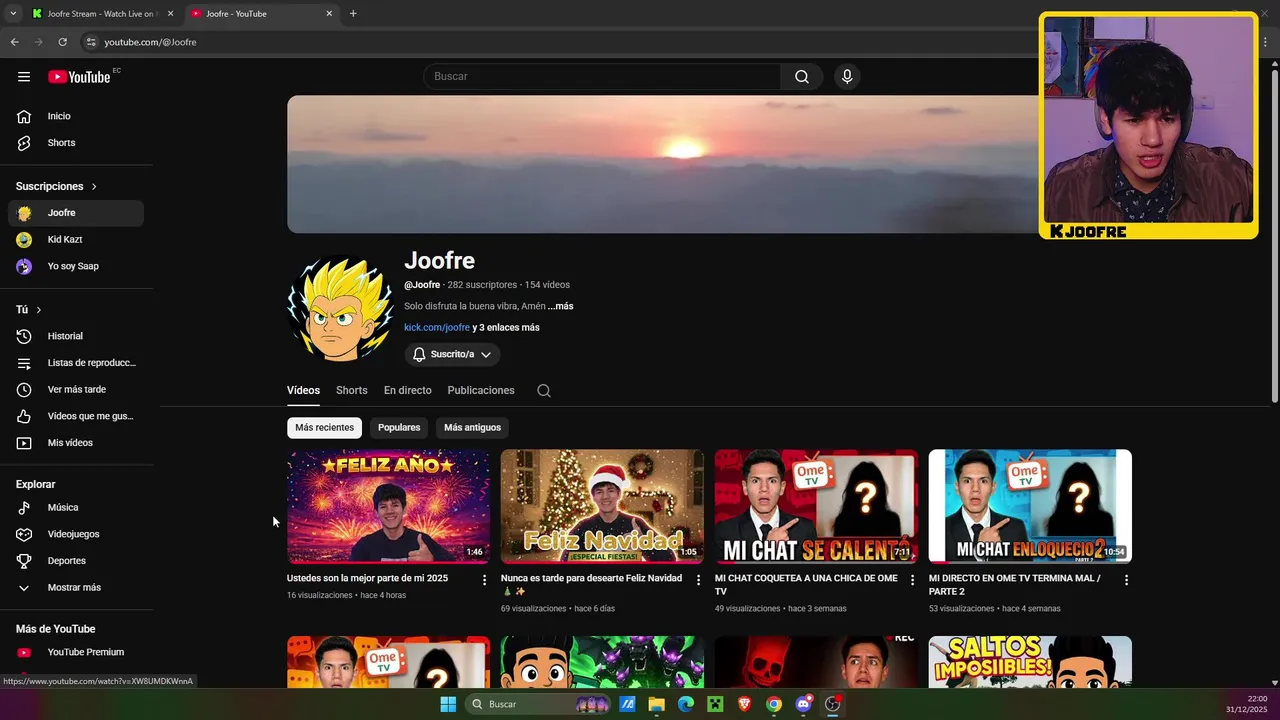Open Ver más tarde in the sidebar
Screen dimensions: 1280x720
[76, 390]
